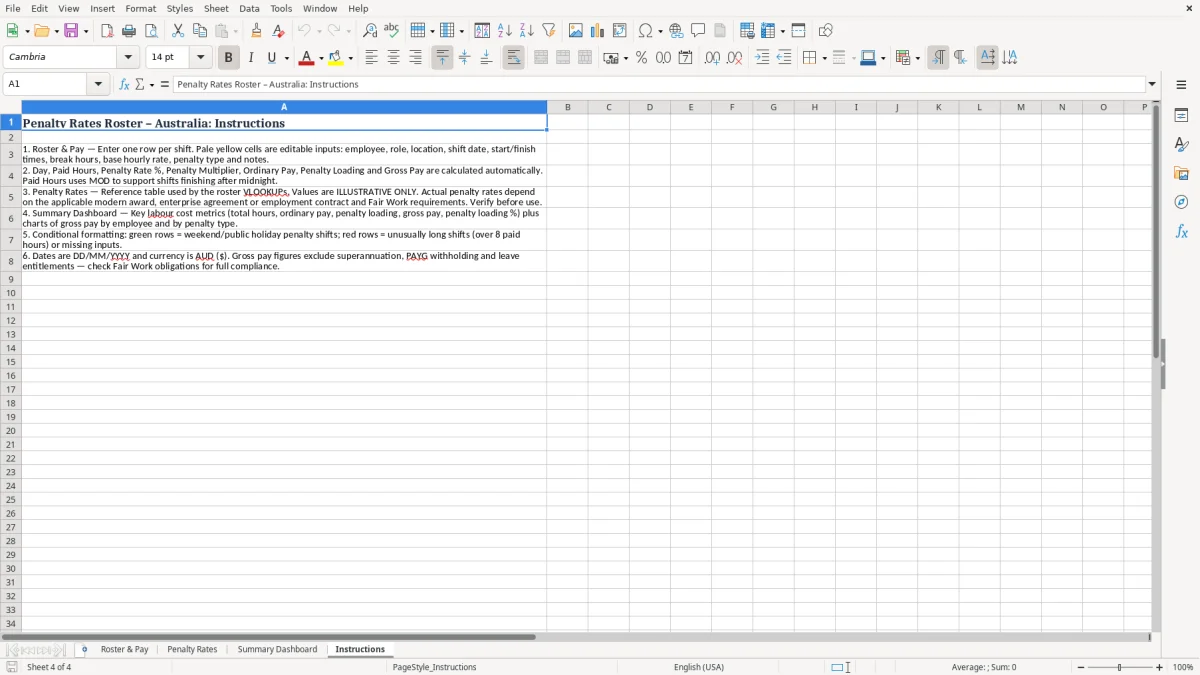Viewport: 1200px width, 675px height.
Task: Export directly as PDF icon
Action: (107, 31)
